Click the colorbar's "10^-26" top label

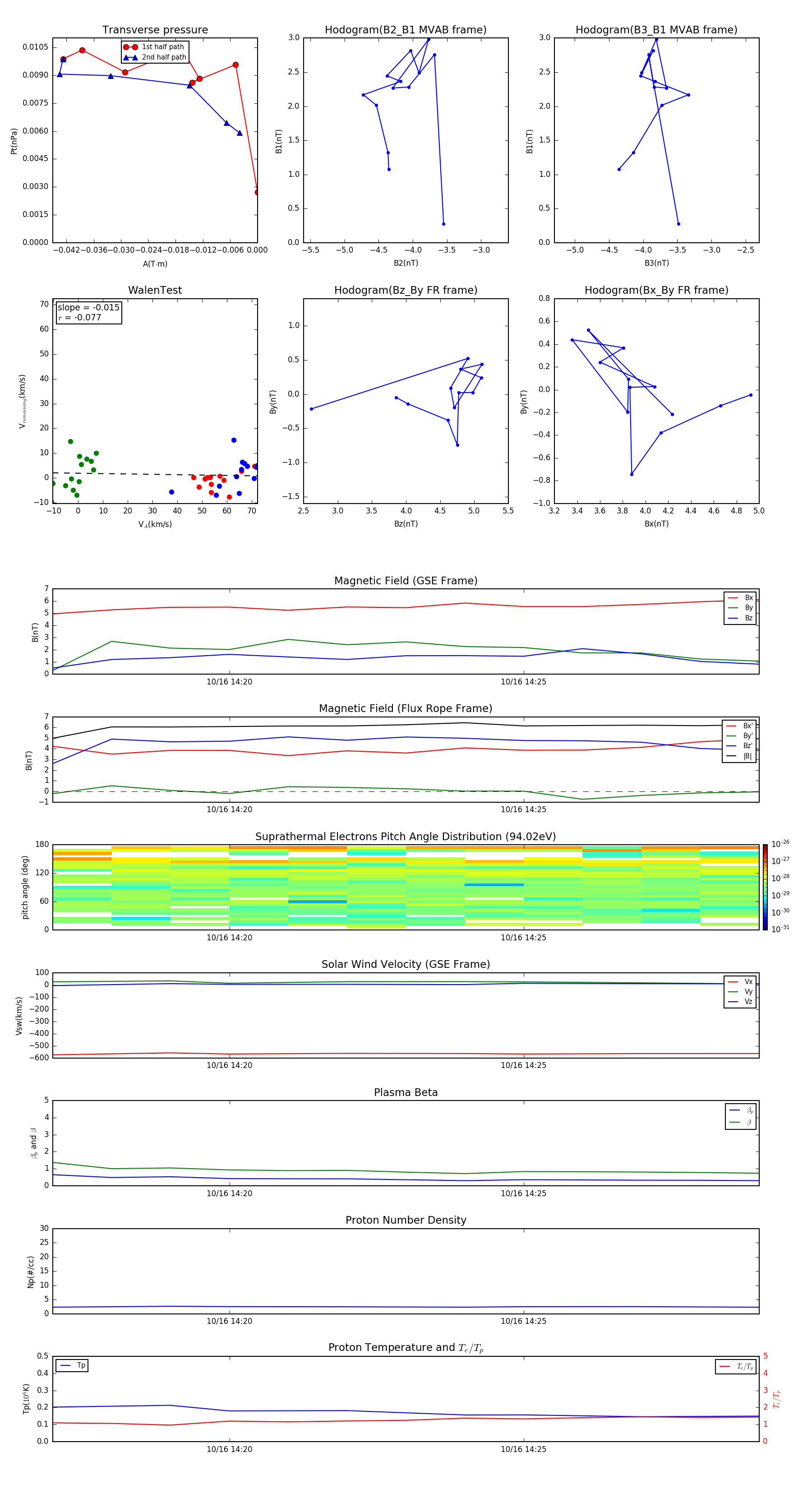(780, 844)
